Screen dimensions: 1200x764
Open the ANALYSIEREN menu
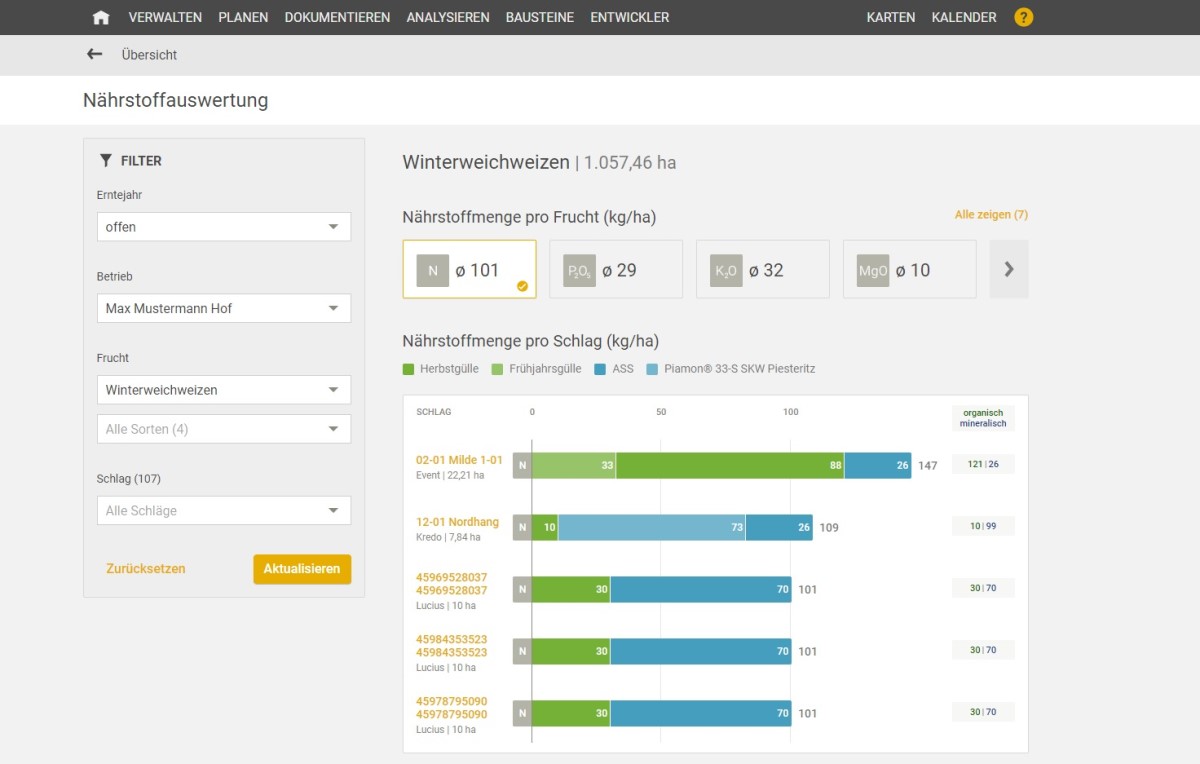[448, 17]
